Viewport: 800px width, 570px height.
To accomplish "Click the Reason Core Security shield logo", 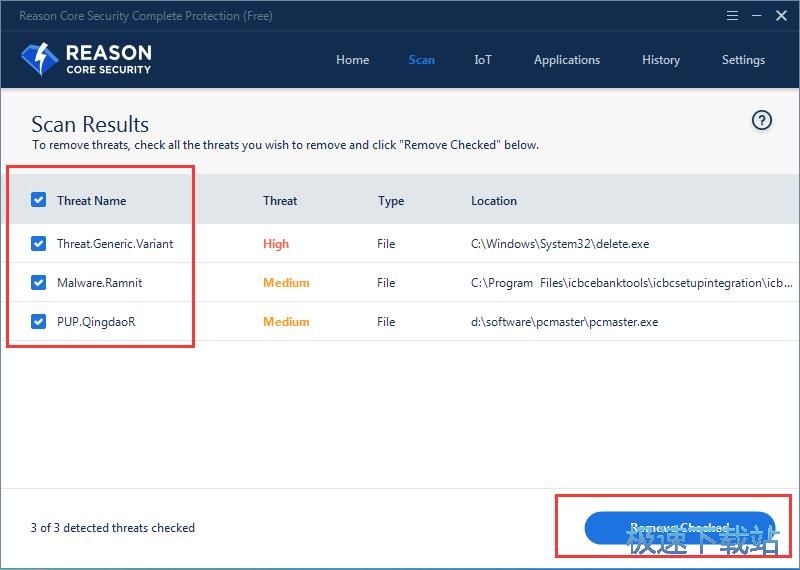I will pos(40,60).
